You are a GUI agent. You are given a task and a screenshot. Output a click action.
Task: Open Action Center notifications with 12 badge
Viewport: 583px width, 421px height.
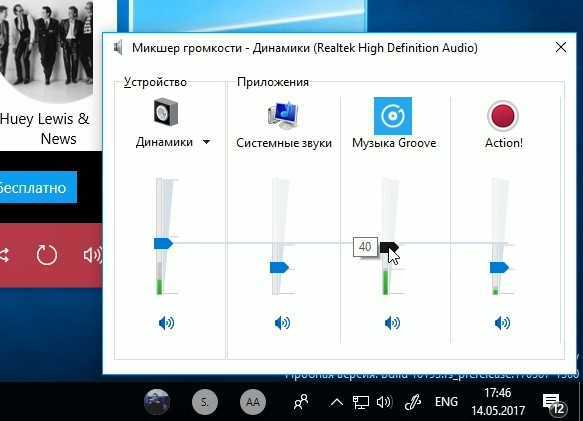(x=554, y=404)
